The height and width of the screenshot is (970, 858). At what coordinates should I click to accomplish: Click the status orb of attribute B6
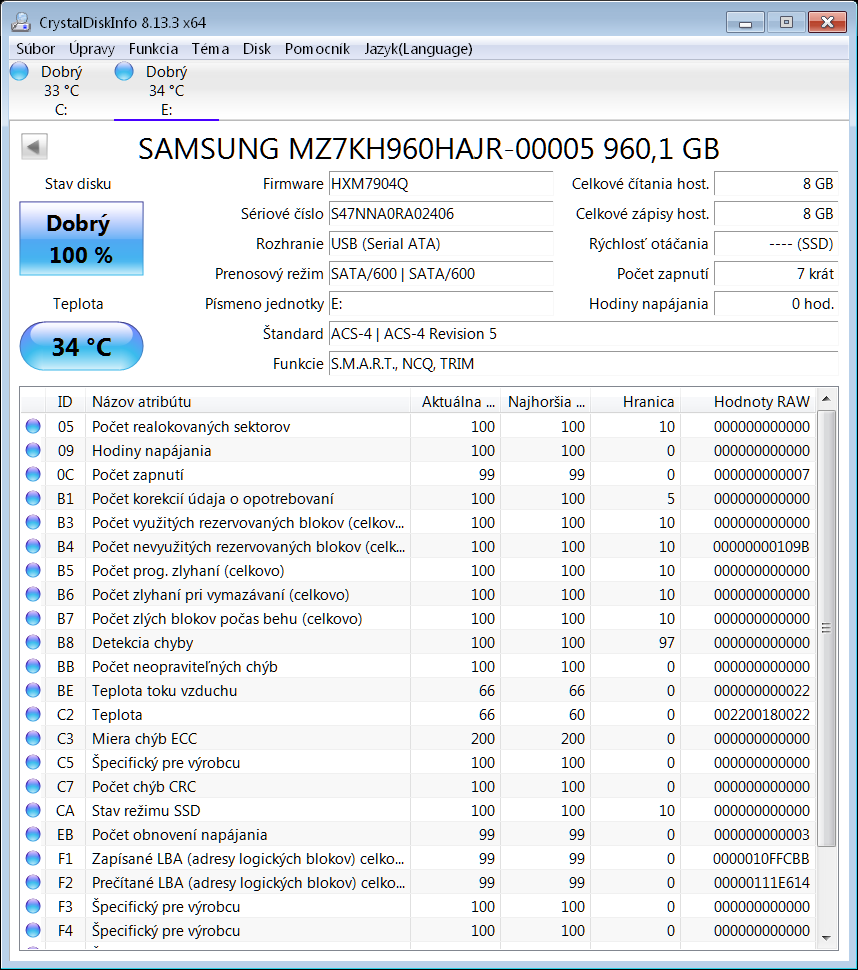pos(33,594)
